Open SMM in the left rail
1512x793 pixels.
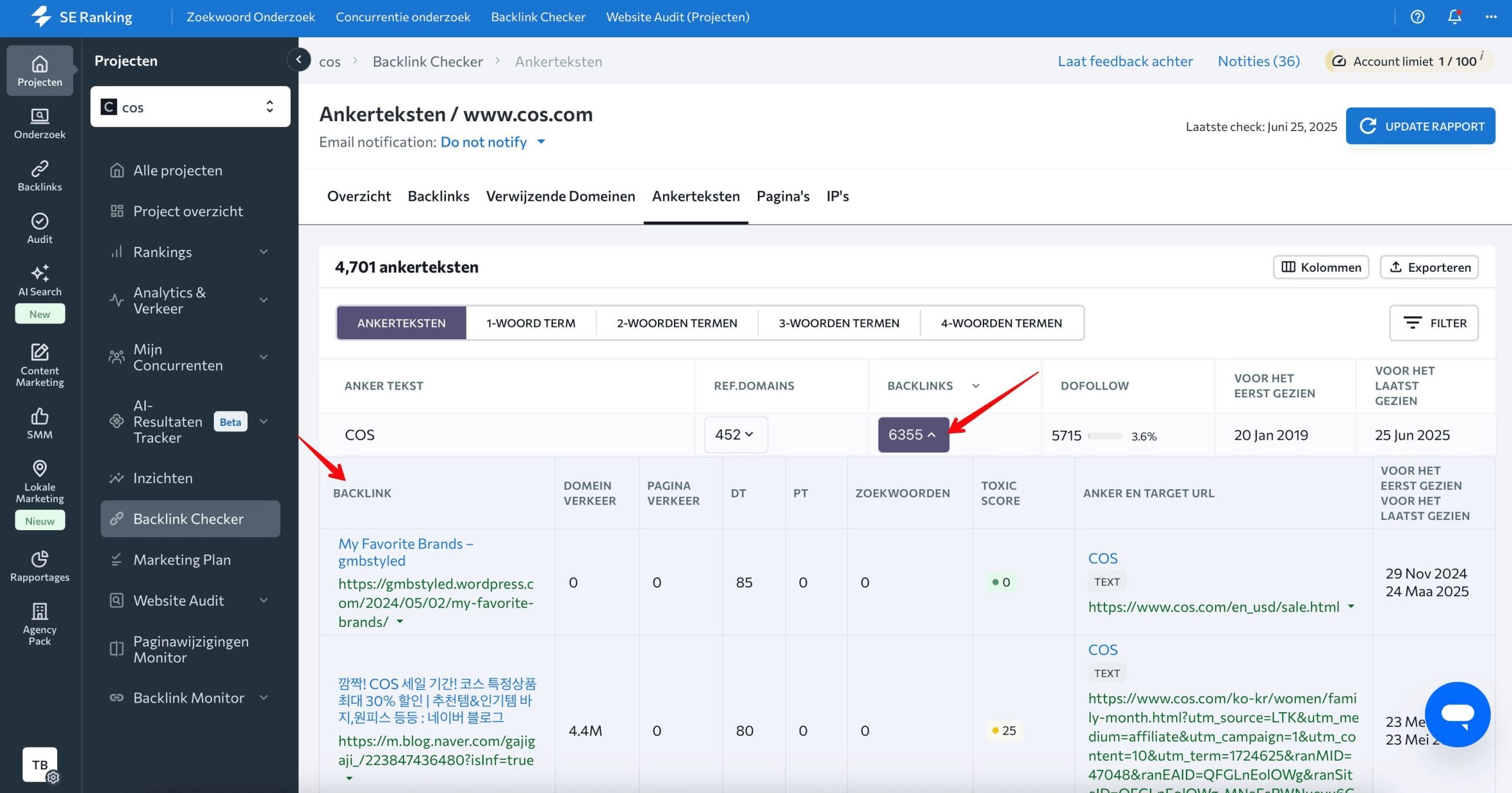[40, 424]
